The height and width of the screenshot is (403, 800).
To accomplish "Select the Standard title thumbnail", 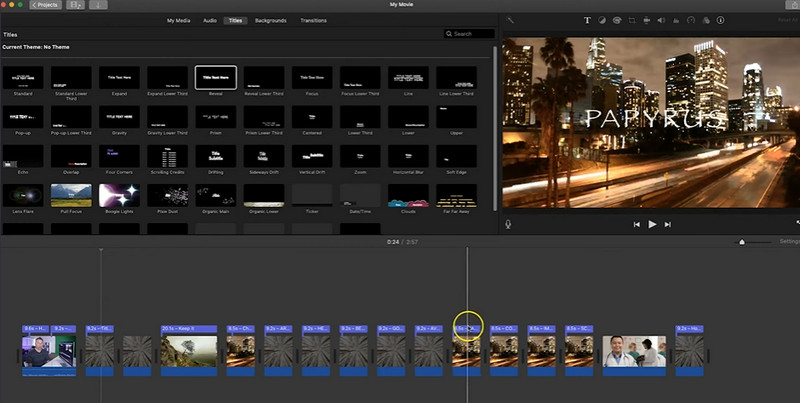I will point(23,78).
